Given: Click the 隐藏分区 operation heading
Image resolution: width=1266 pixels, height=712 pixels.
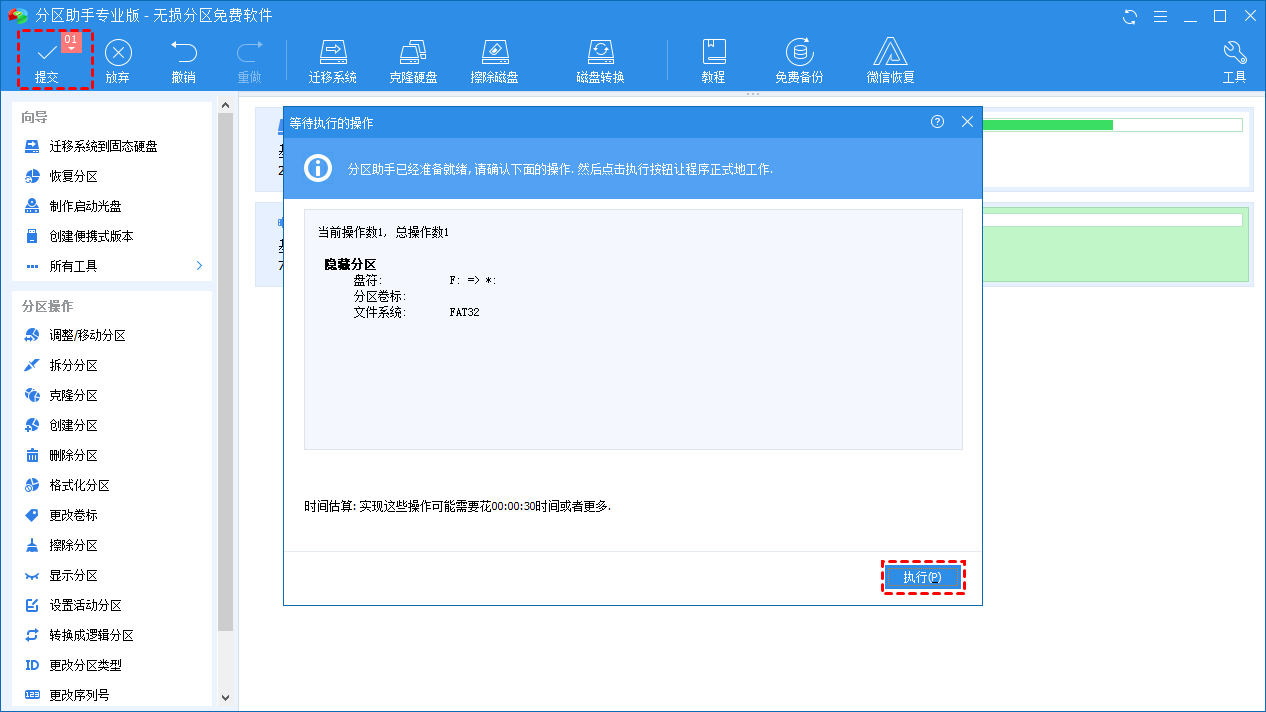Looking at the screenshot, I should click(x=350, y=264).
